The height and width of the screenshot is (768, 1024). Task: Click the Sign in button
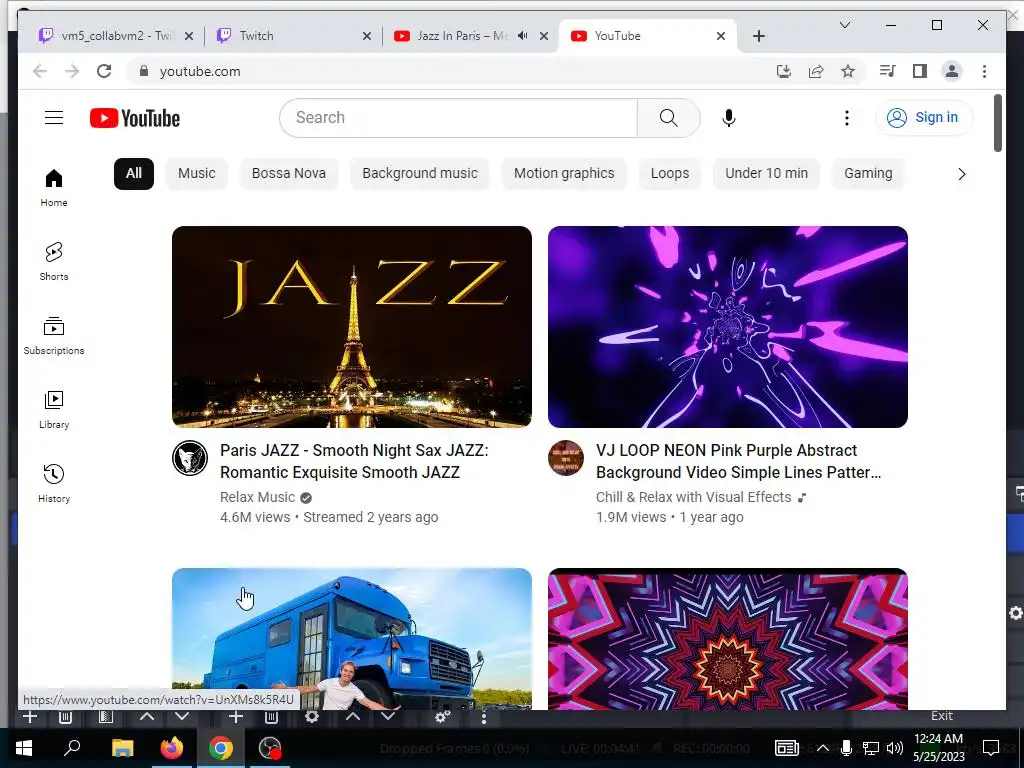coord(923,118)
